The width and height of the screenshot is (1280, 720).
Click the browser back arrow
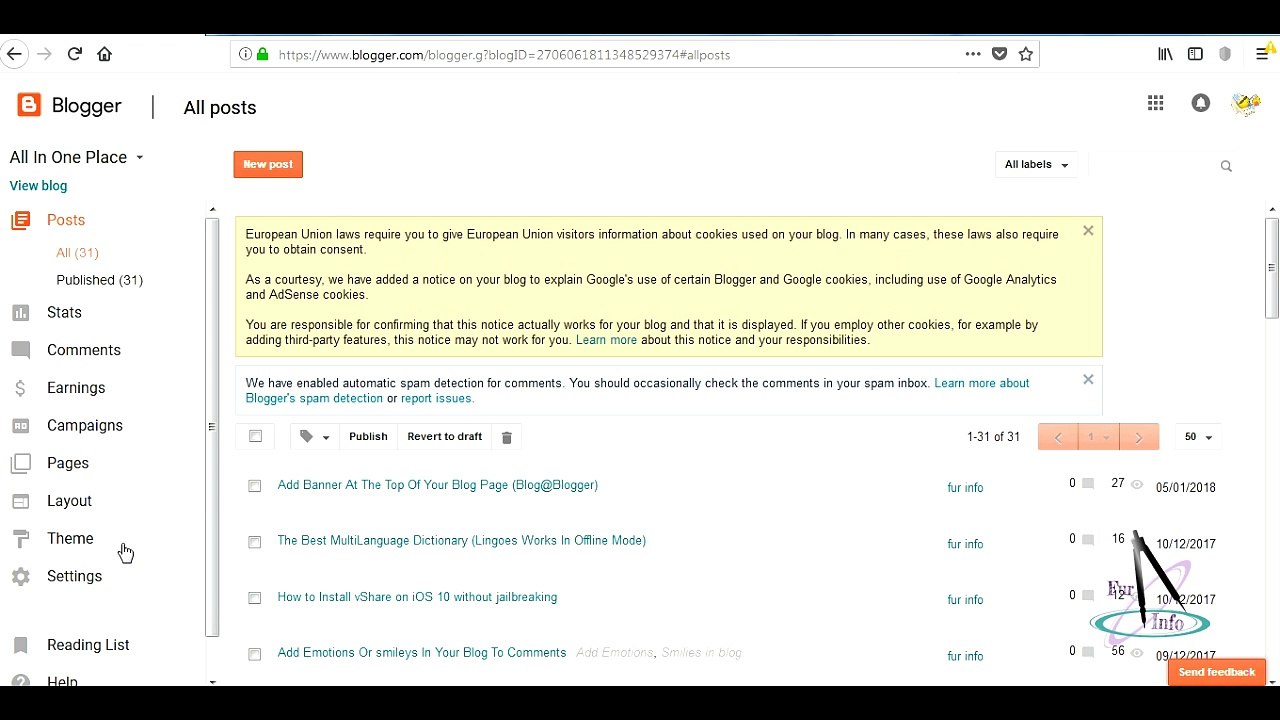14,54
